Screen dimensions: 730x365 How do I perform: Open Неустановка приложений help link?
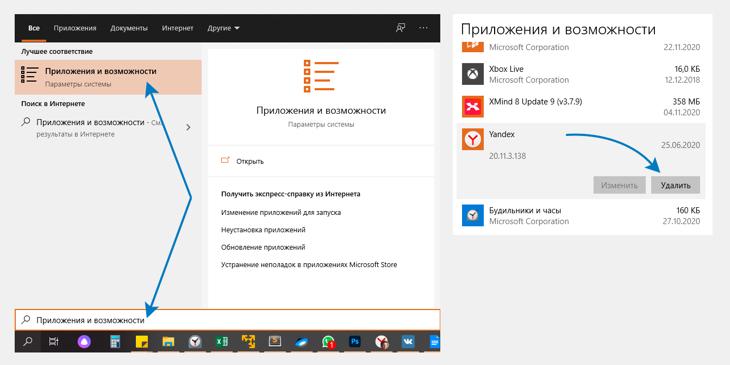pyautogui.click(x=264, y=230)
